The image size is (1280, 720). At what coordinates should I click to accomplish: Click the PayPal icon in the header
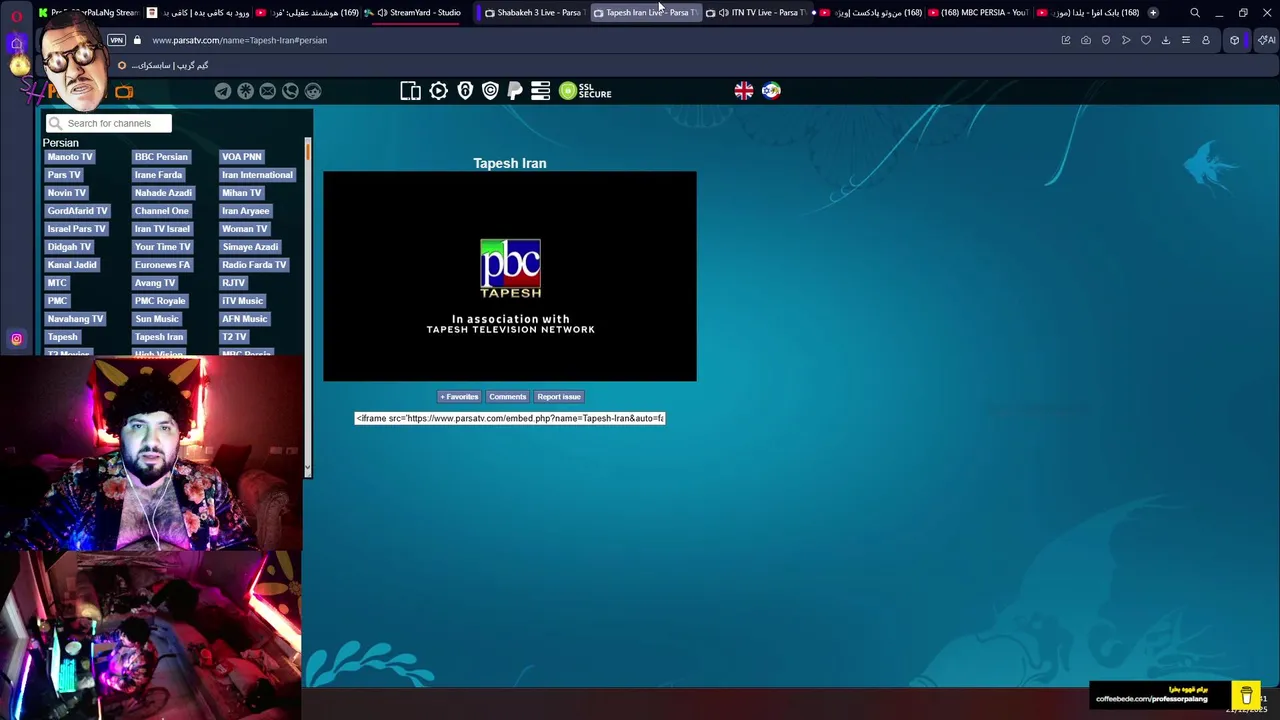tap(515, 91)
